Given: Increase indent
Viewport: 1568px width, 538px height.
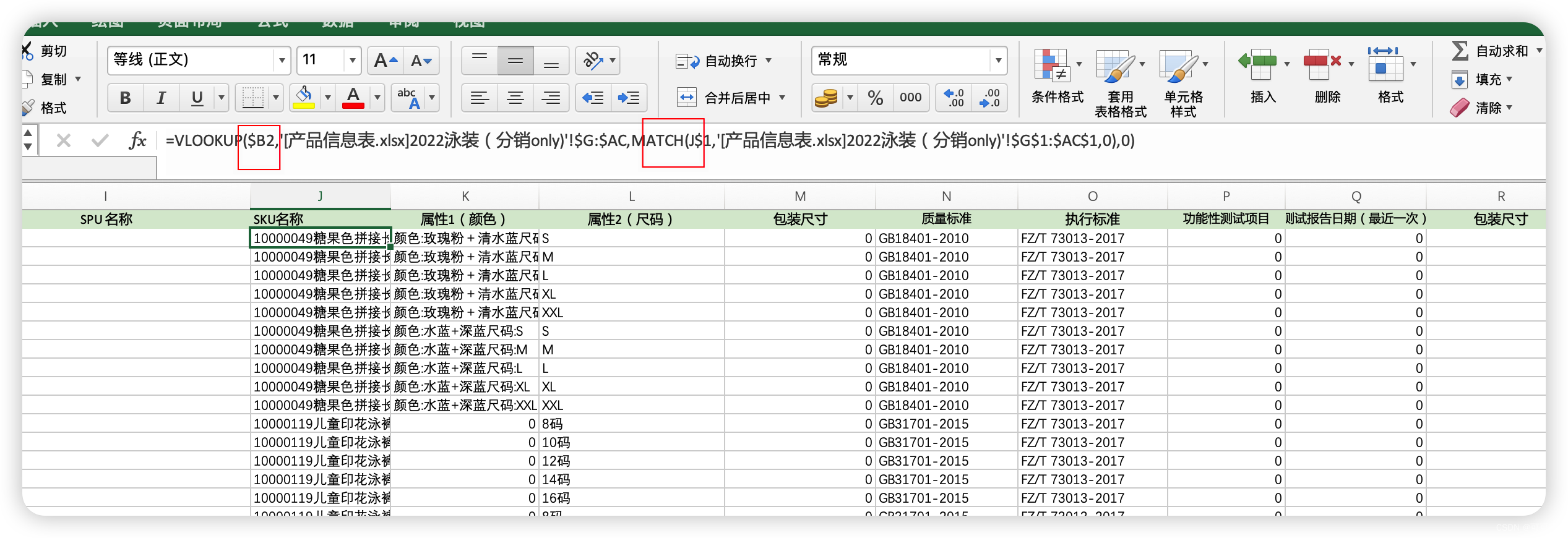Looking at the screenshot, I should tap(629, 98).
